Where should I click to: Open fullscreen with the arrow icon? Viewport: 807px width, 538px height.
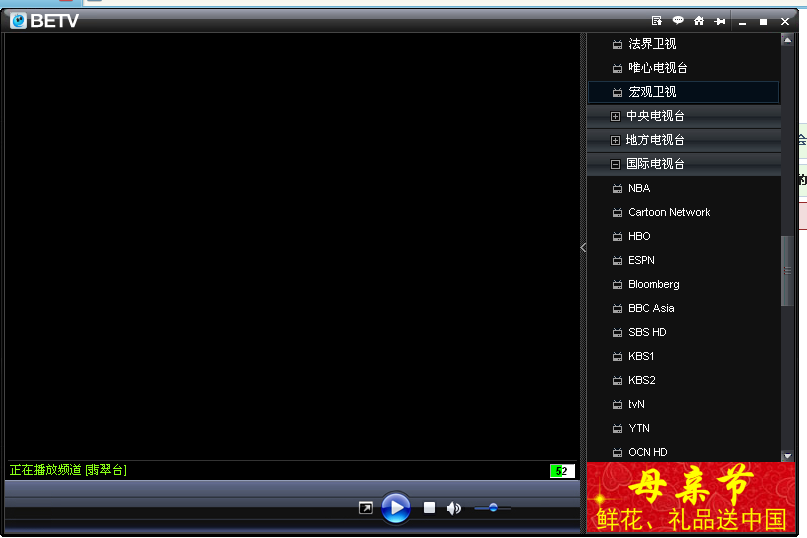click(366, 508)
